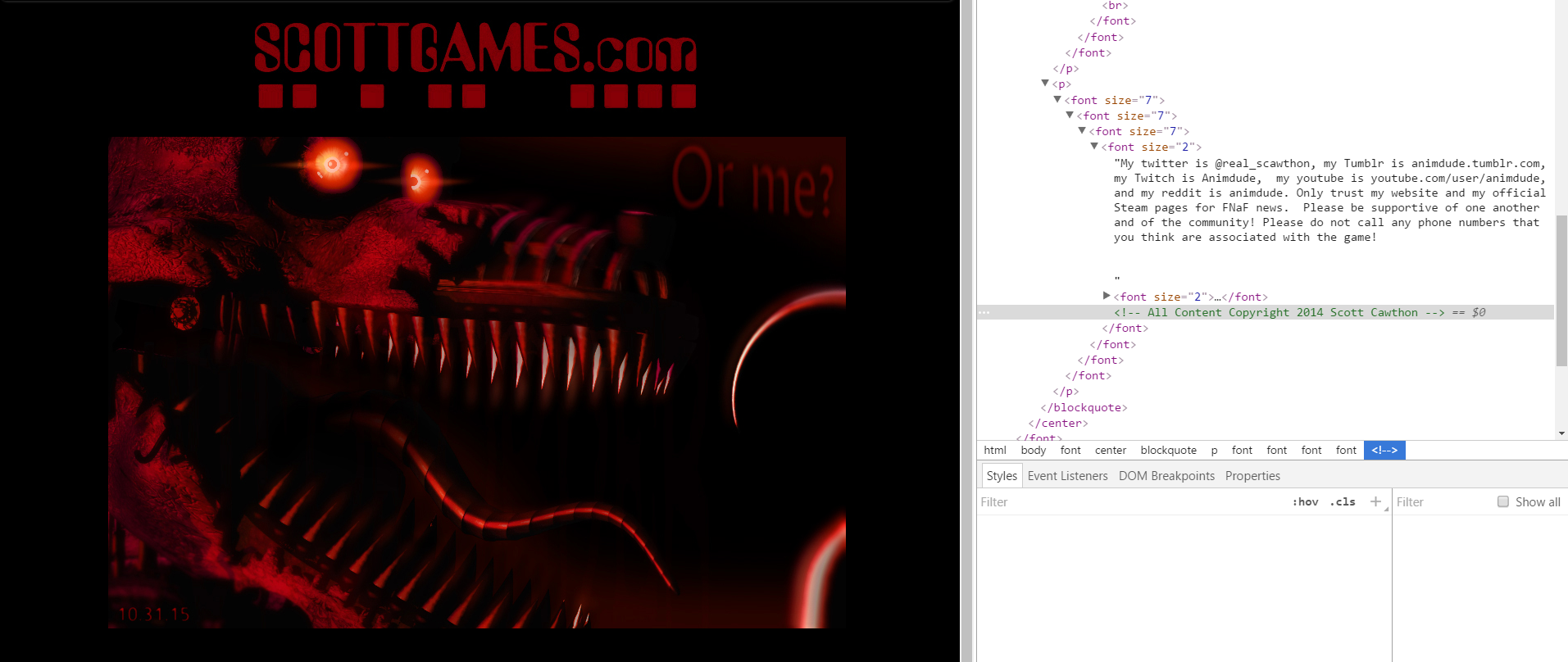Click the '10.31.15' date on the teaser
Viewport: 1568px width, 662px height.
coord(154,614)
